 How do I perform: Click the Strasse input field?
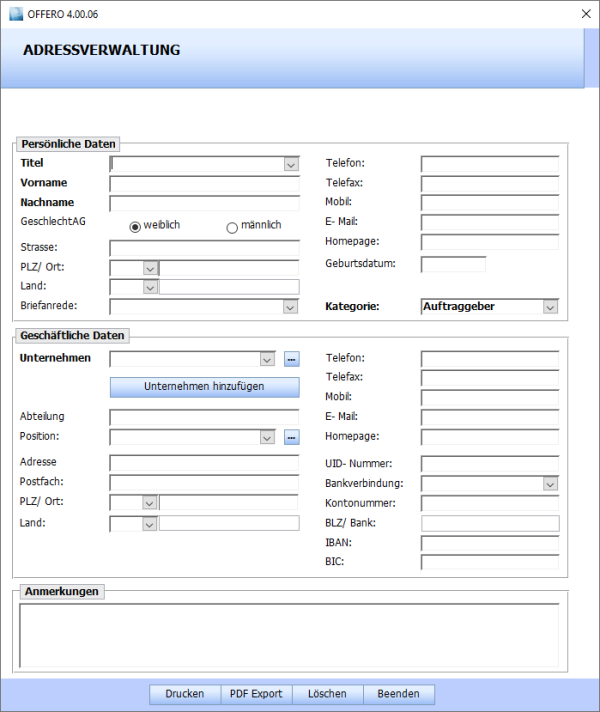pyautogui.click(x=204, y=248)
